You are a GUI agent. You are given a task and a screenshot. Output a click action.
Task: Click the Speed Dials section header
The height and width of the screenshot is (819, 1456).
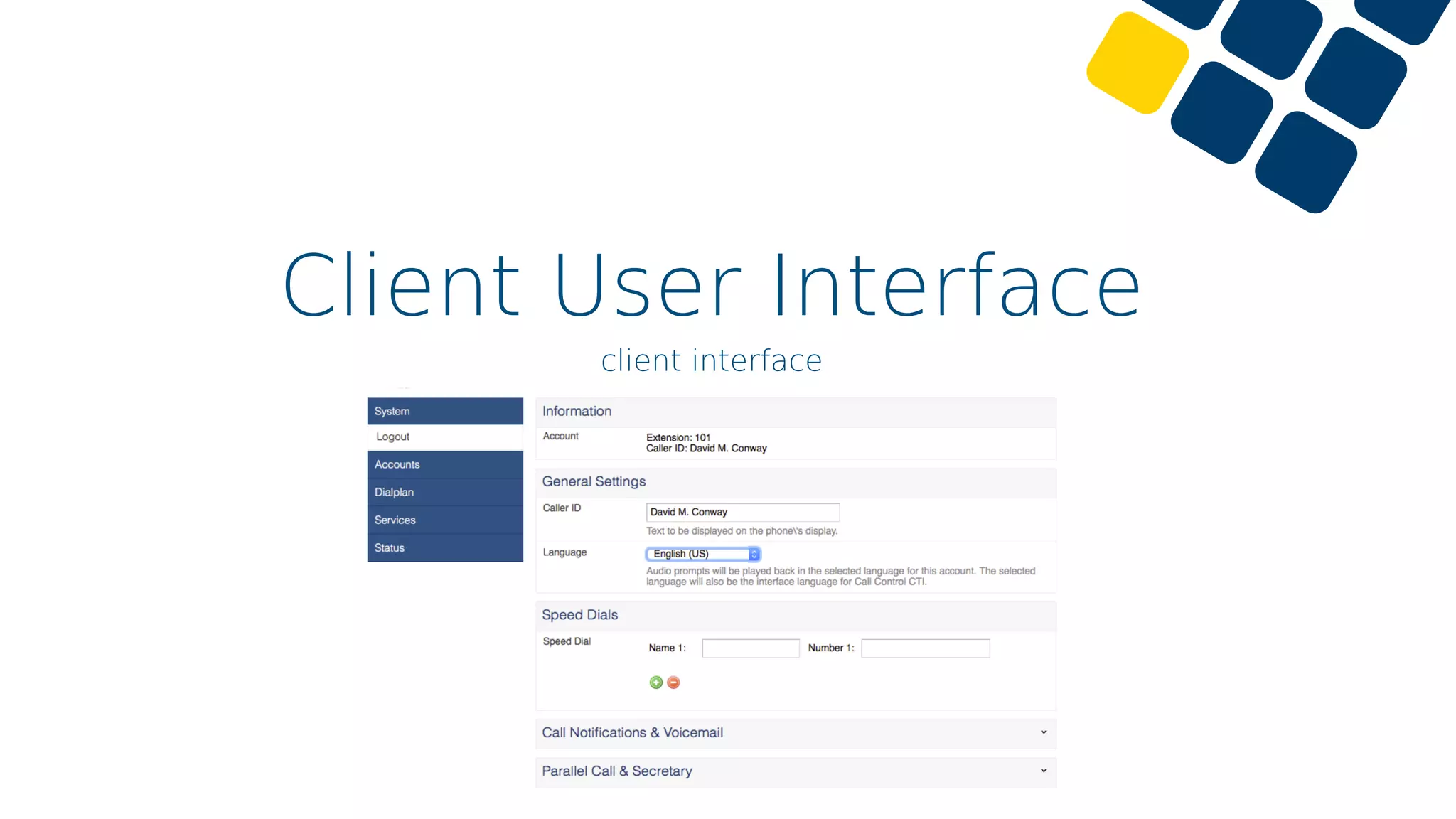[x=796, y=616]
